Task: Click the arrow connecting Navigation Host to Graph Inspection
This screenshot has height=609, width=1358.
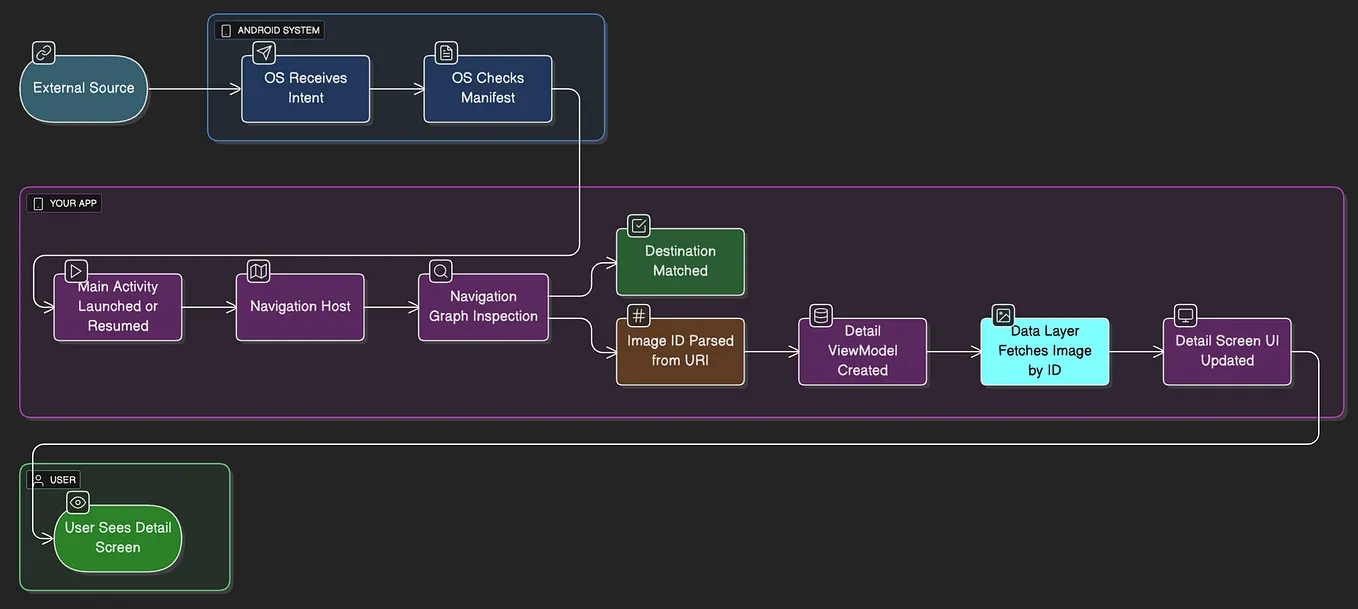Action: pyautogui.click(x=391, y=307)
